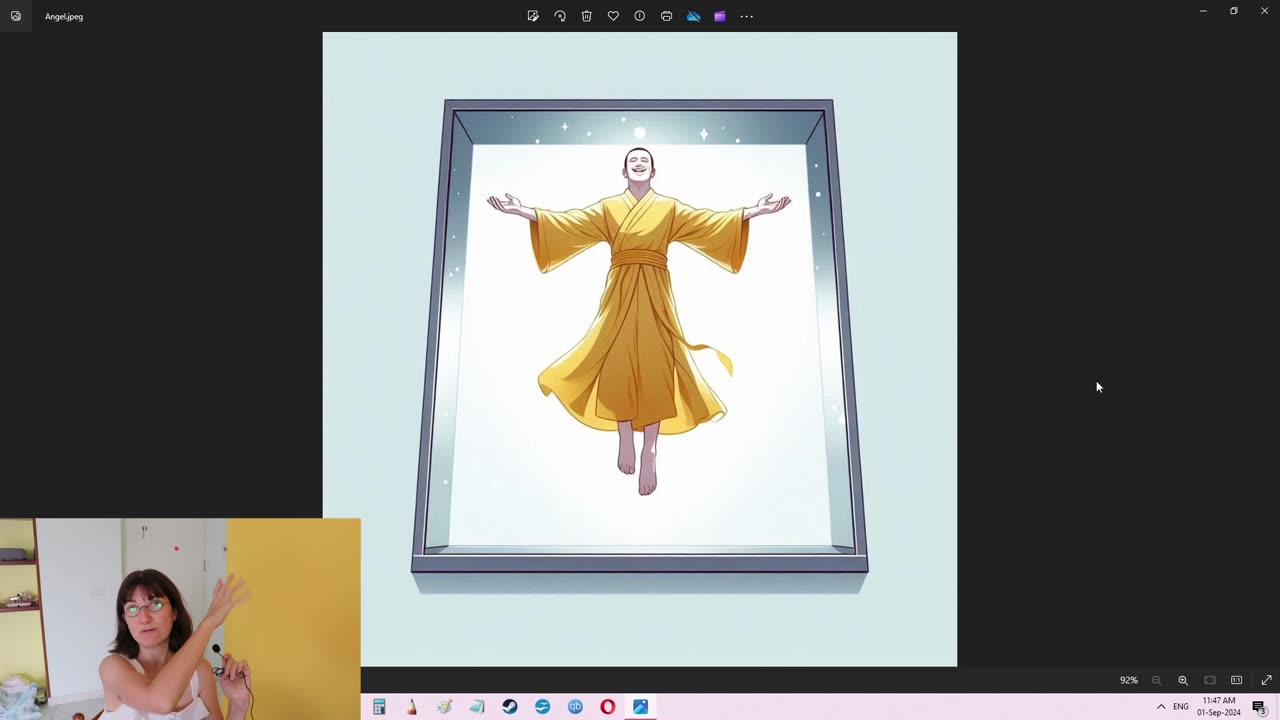Open the Opera browser icon in the taskbar
1280x720 pixels.
[607, 707]
